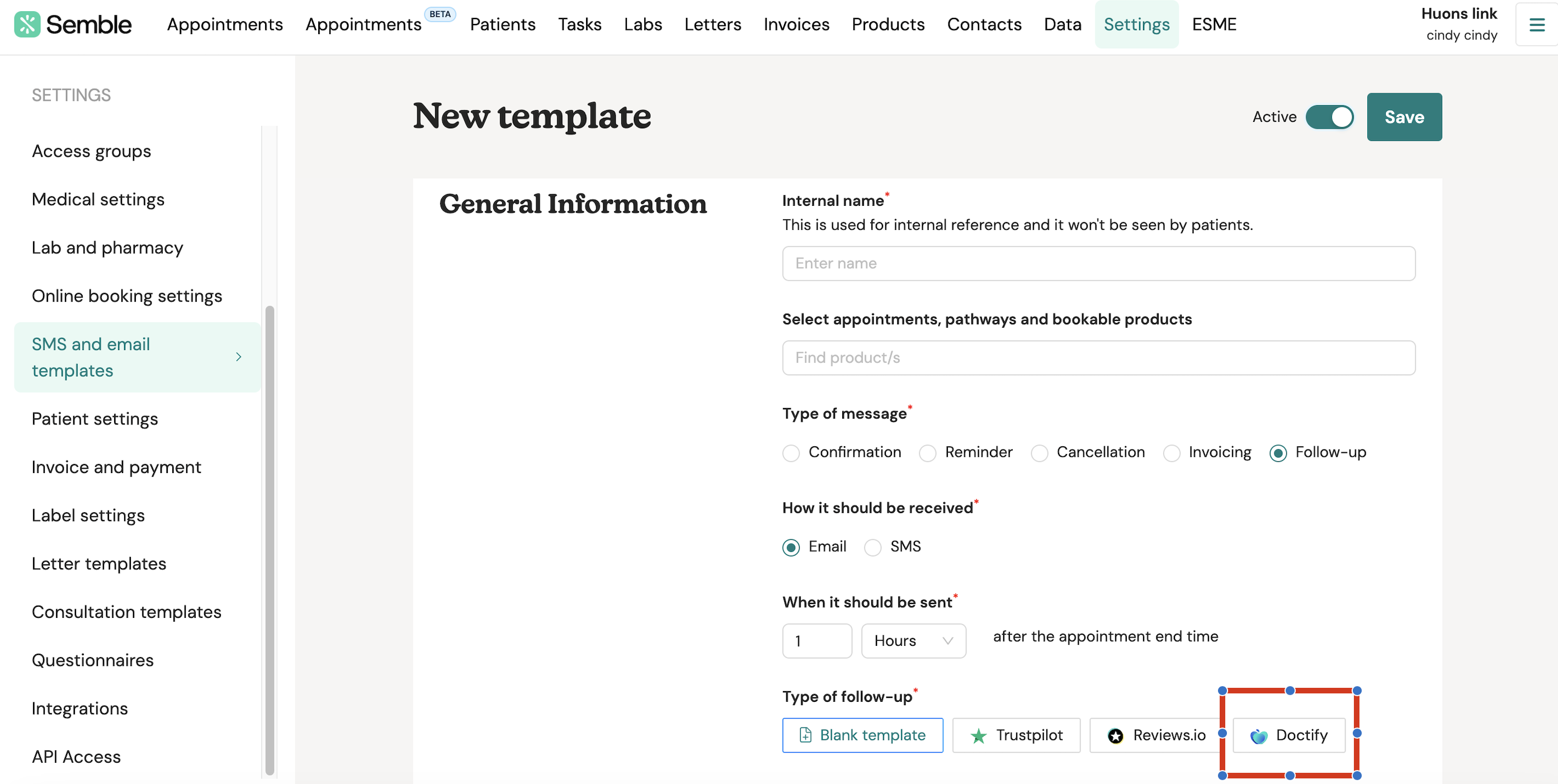Image resolution: width=1558 pixels, height=784 pixels.
Task: Go to the Patients tab
Action: pos(503,24)
